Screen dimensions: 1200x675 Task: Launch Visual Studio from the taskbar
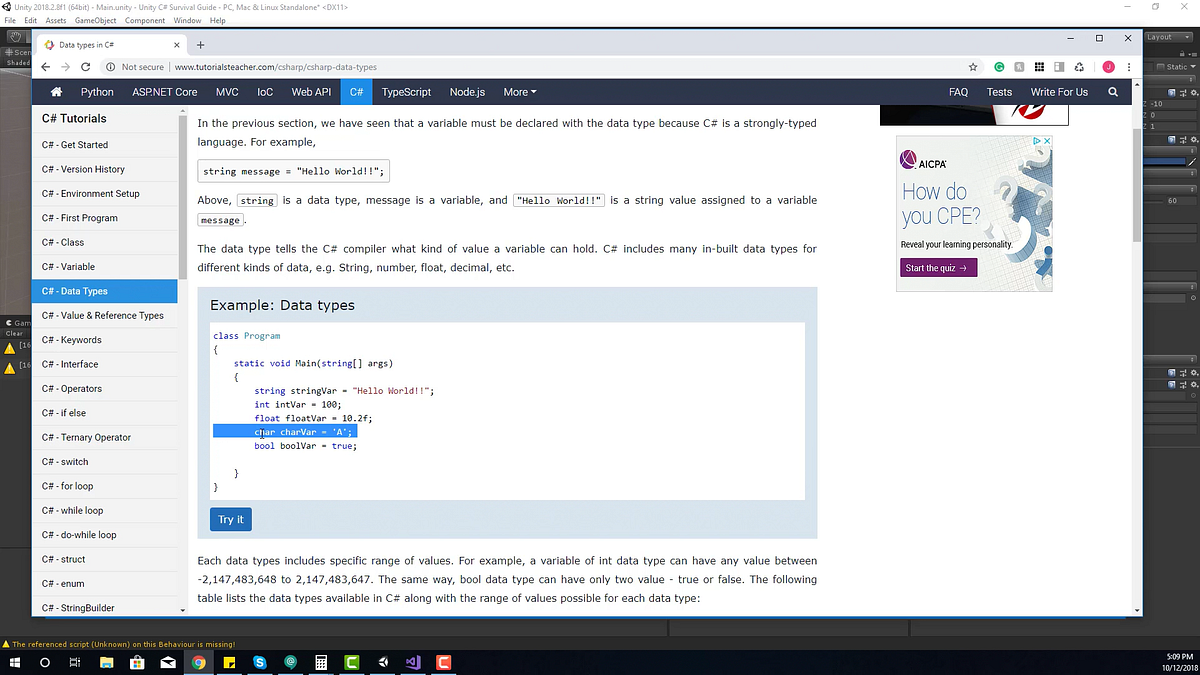(413, 662)
